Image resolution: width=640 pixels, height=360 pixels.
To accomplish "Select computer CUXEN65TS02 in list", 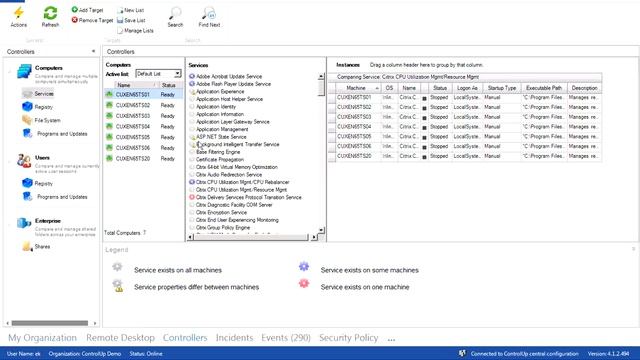I will point(143,105).
